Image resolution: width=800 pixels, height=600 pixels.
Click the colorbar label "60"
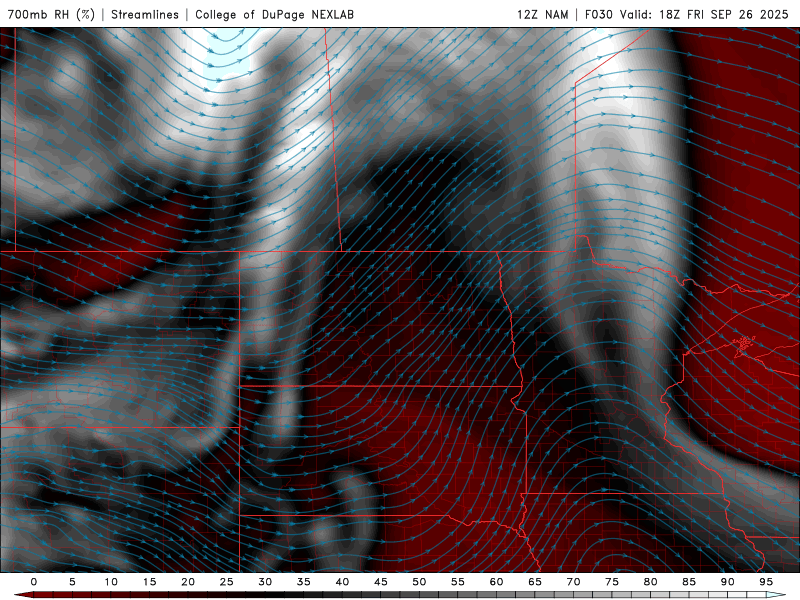pos(496,582)
